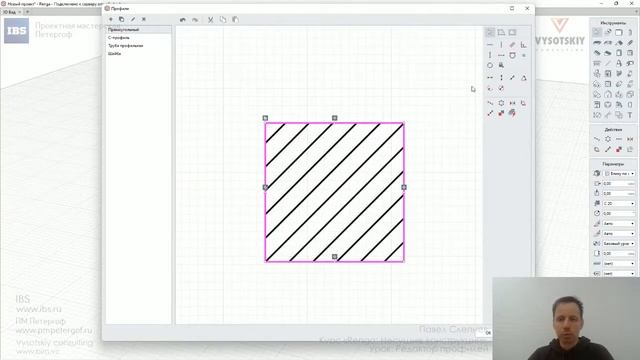Screen dimensions: 640x360
Task: Click the bottom-middle handle of the hatched rectangle
Action: pyautogui.click(x=335, y=257)
